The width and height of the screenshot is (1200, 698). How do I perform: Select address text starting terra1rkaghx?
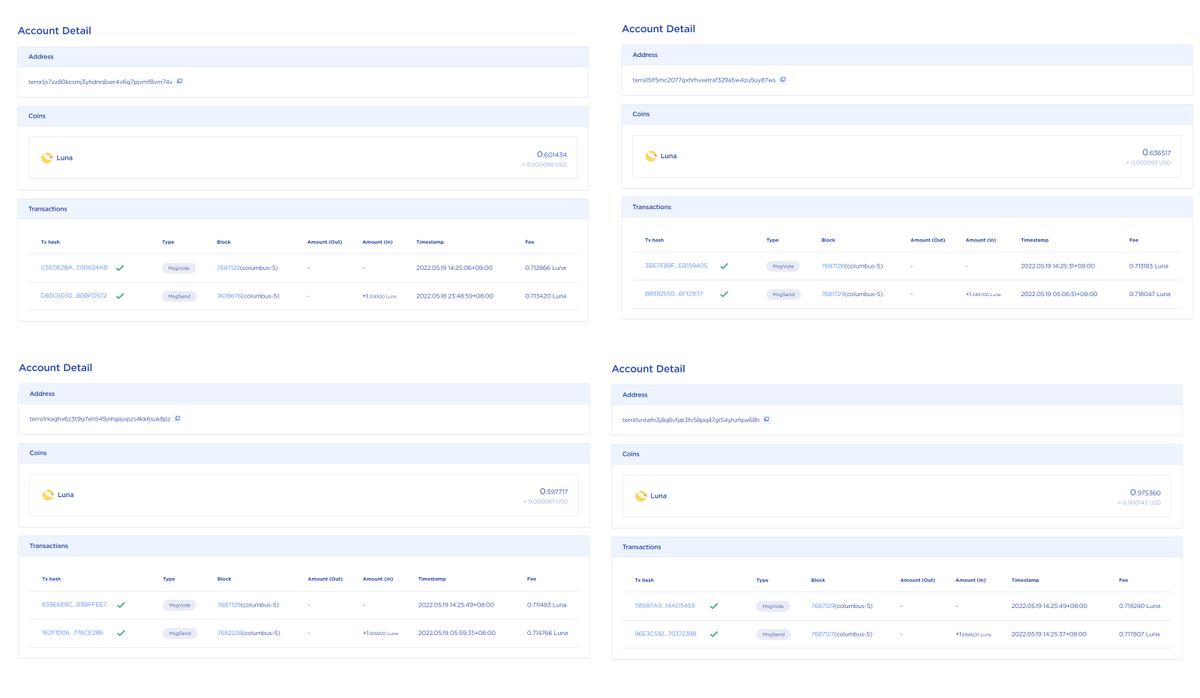tap(100, 419)
